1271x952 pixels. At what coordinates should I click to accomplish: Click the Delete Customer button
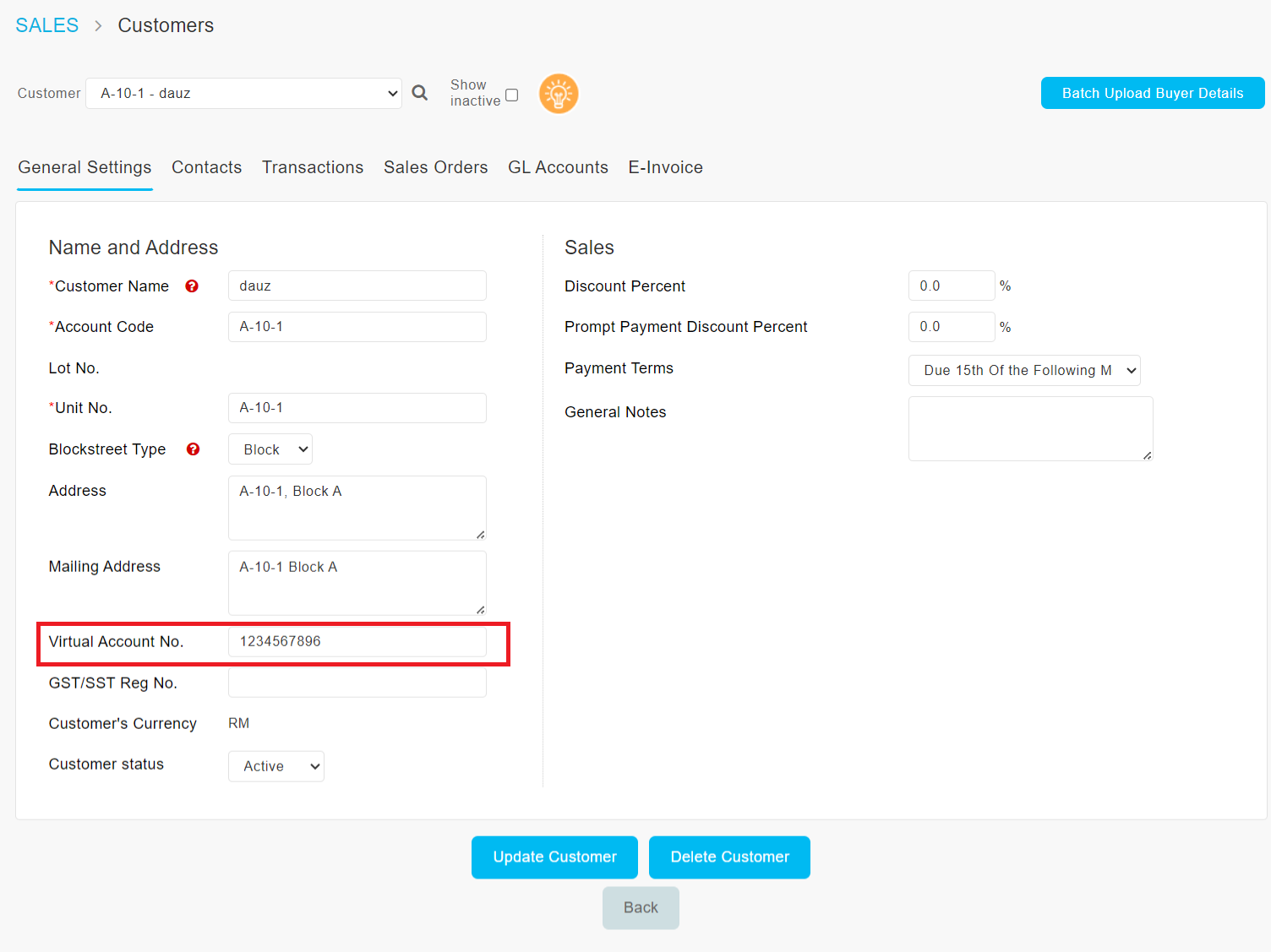click(x=729, y=857)
